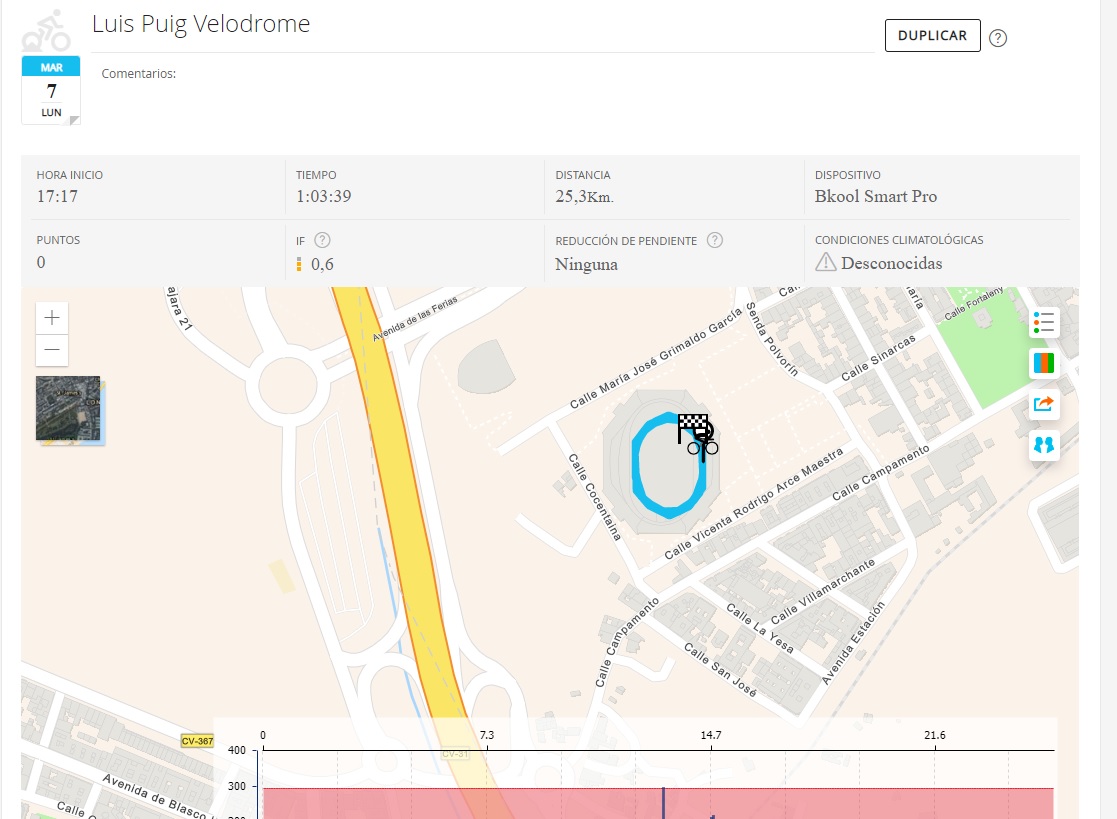Click Calle Cocentaina street label
Screen dimensions: 1117x819
click(x=594, y=497)
